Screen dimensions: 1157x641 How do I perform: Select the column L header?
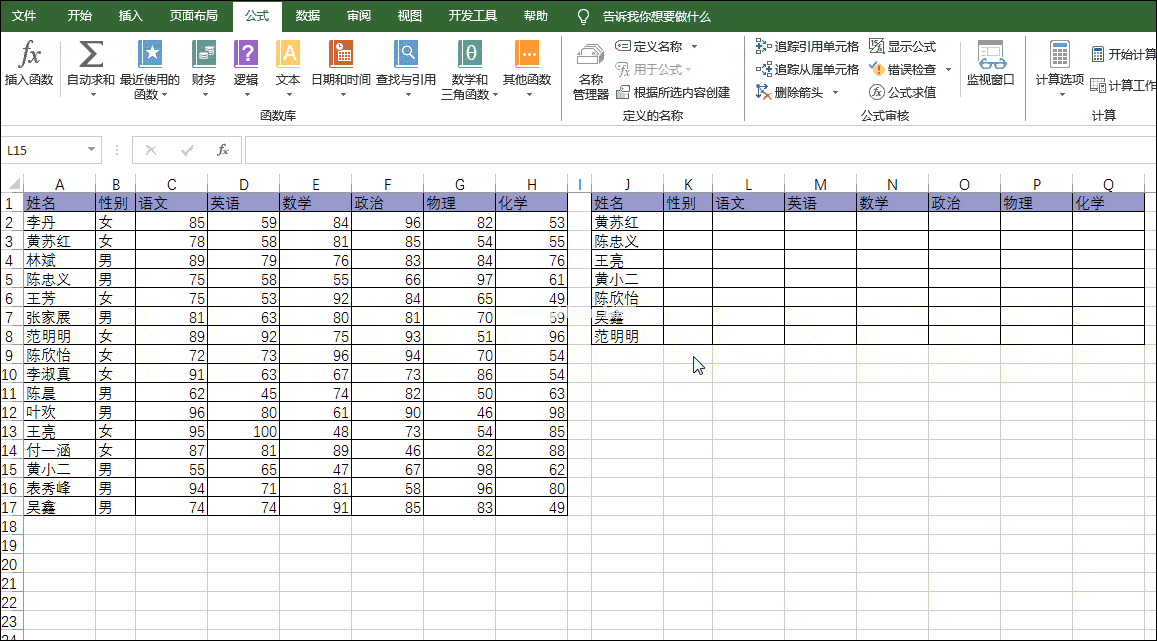coord(748,184)
